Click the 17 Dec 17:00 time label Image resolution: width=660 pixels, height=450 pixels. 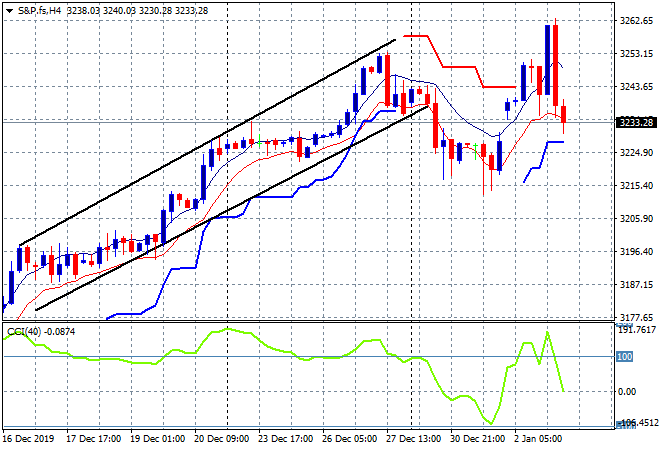(93, 439)
